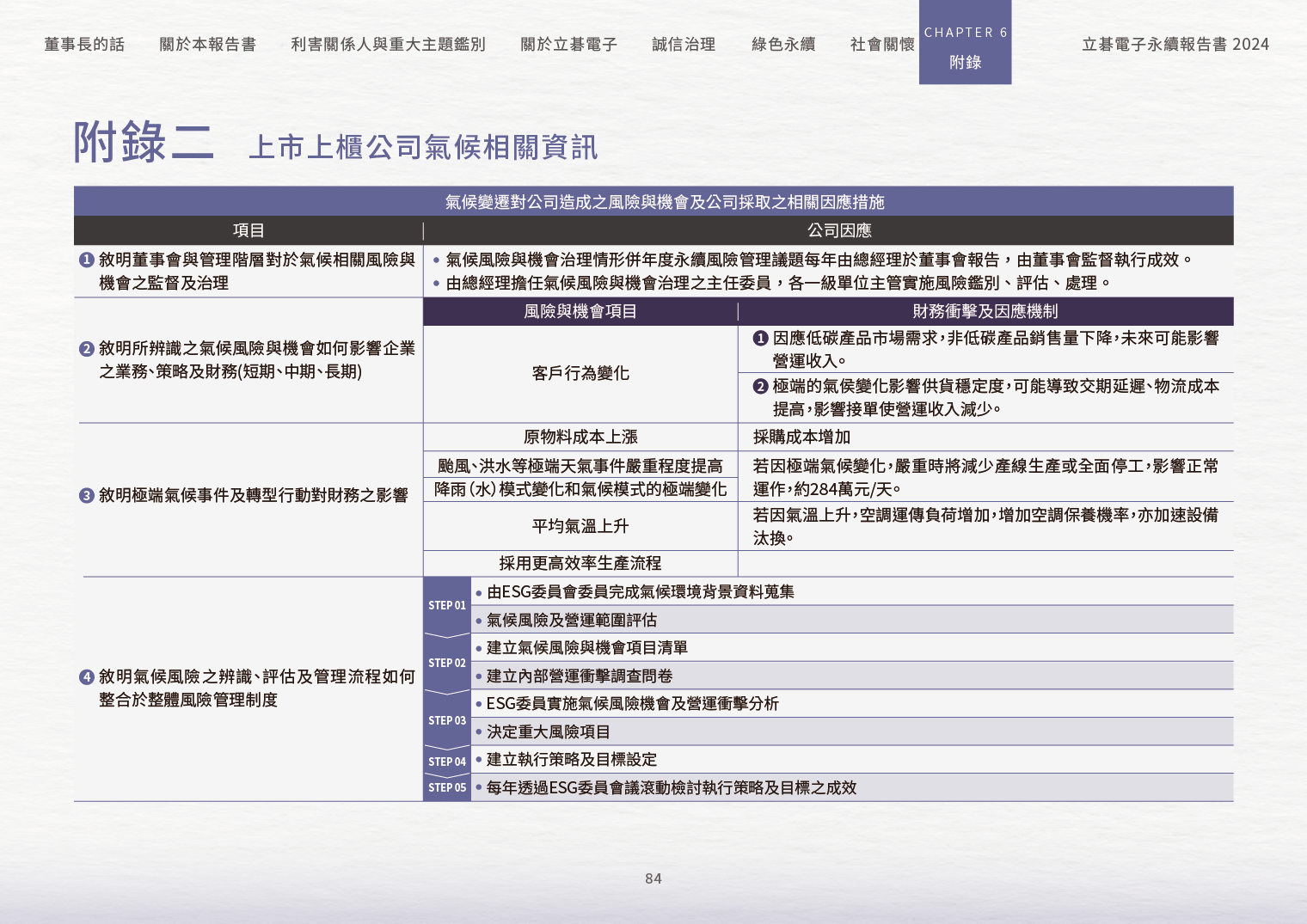Click ESG委員實施氣候風險機會及營運衝擊分析 row
The image size is (1307, 924).
point(852,703)
